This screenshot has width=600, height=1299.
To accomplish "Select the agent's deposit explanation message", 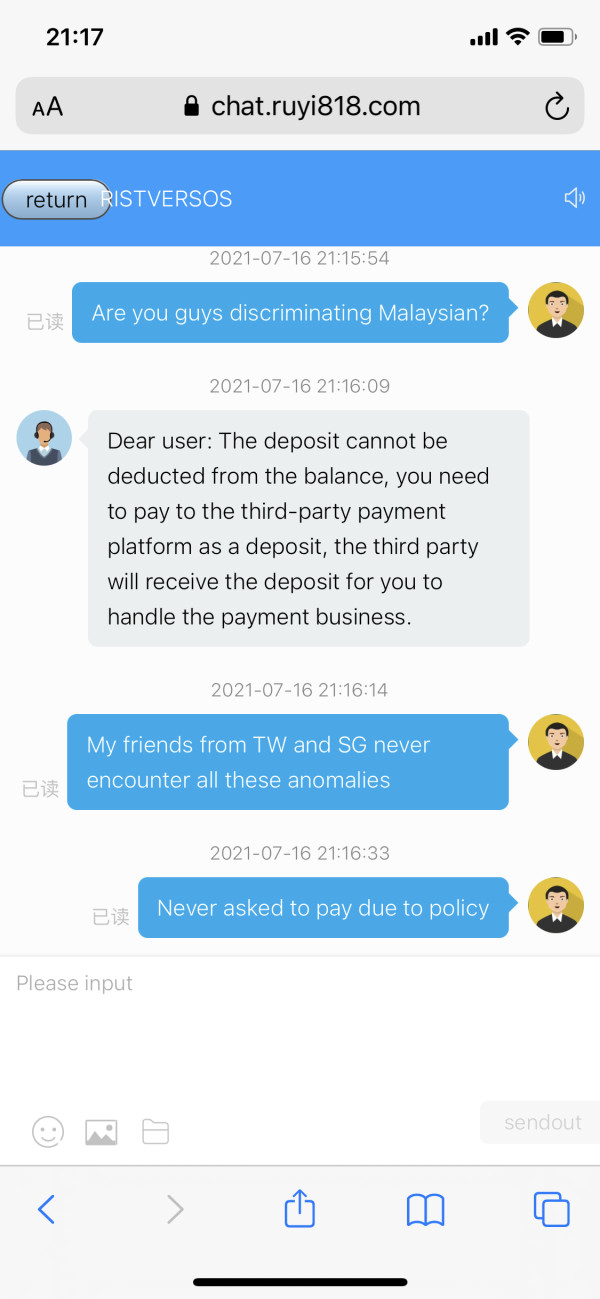I will [308, 528].
